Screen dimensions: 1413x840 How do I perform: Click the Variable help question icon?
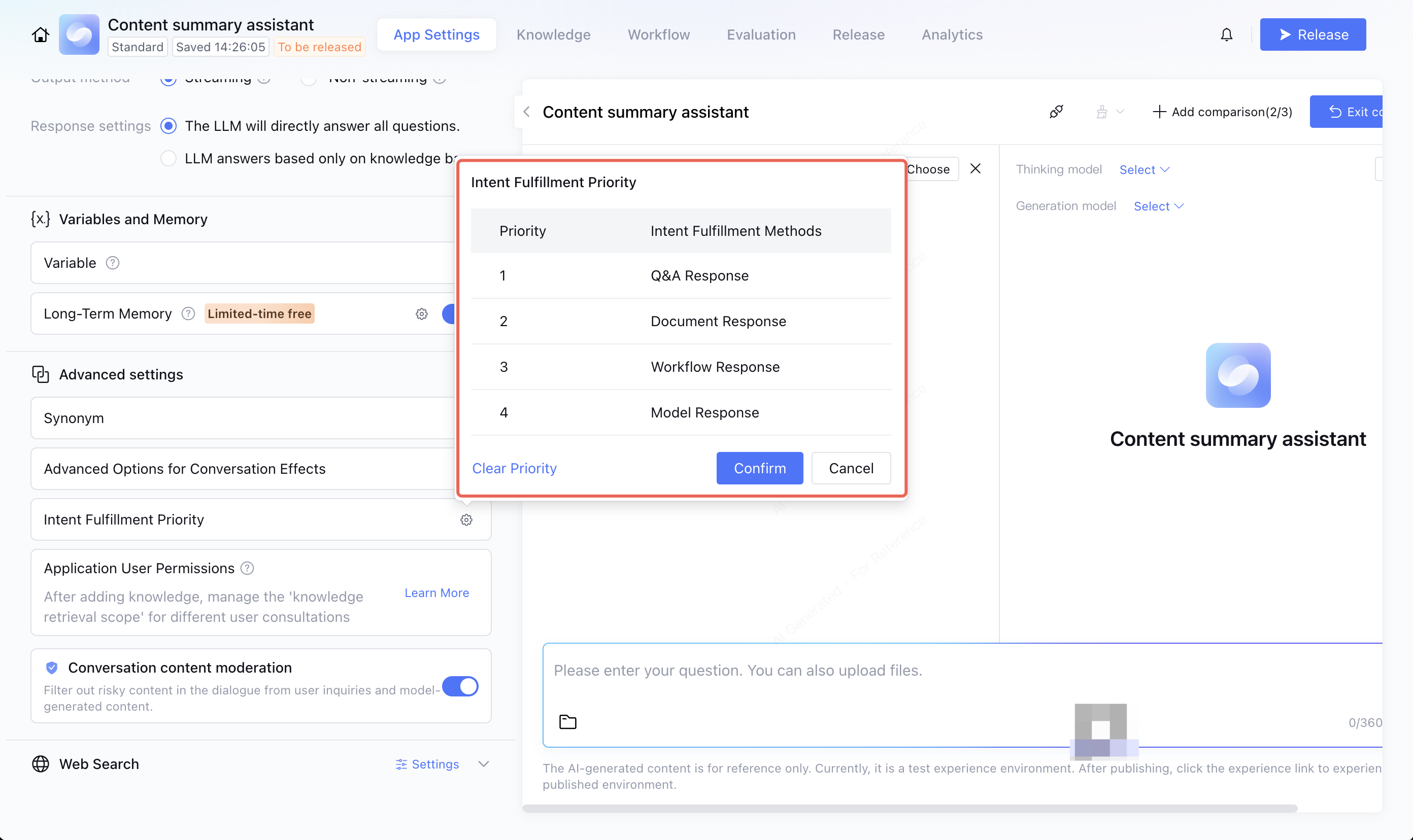pyautogui.click(x=113, y=263)
